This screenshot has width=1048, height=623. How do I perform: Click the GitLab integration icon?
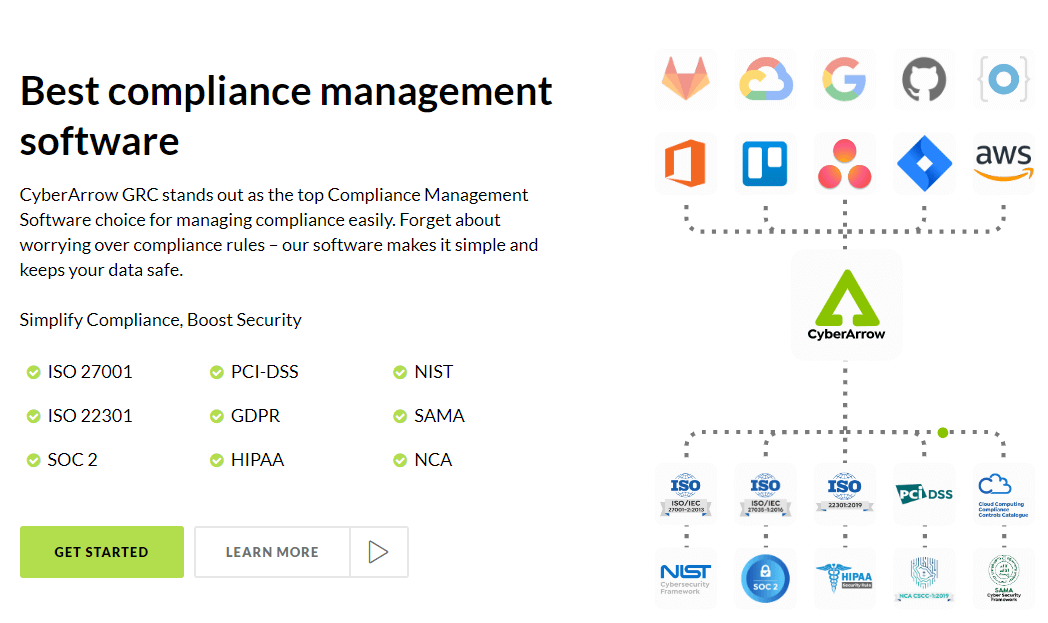point(686,79)
